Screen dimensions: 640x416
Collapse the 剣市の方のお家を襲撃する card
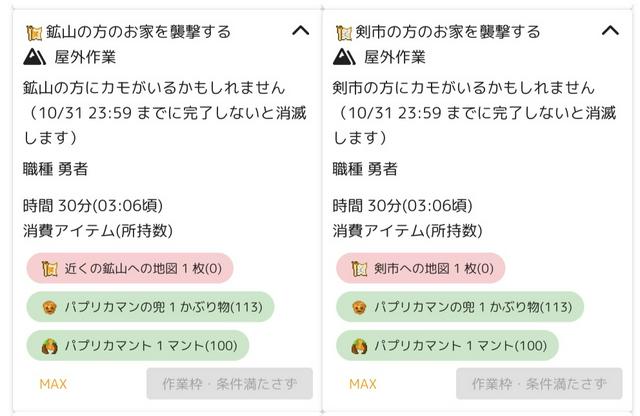610,31
